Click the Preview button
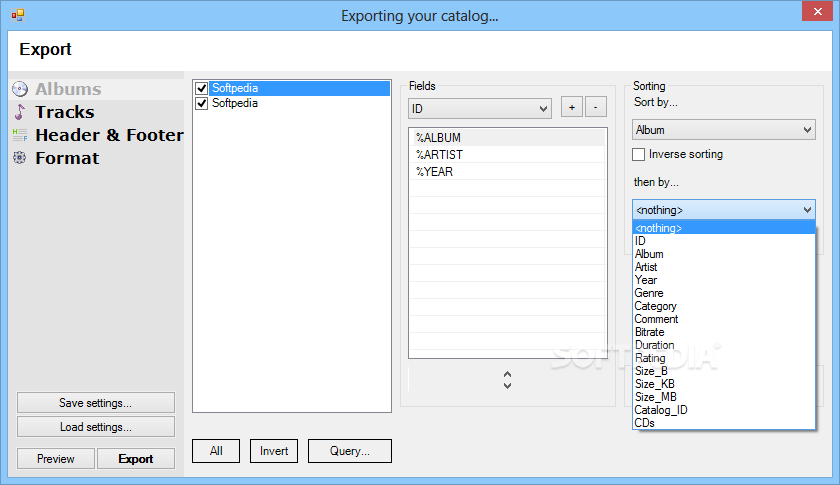 [56, 459]
